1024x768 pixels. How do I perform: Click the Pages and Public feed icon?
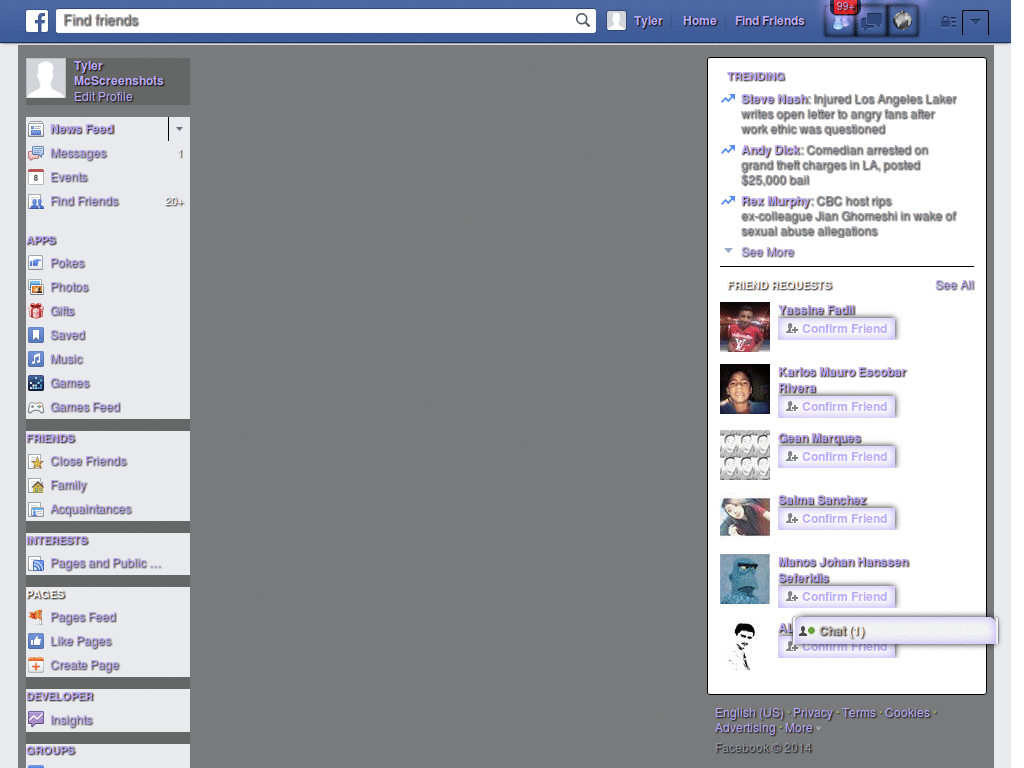(36, 564)
